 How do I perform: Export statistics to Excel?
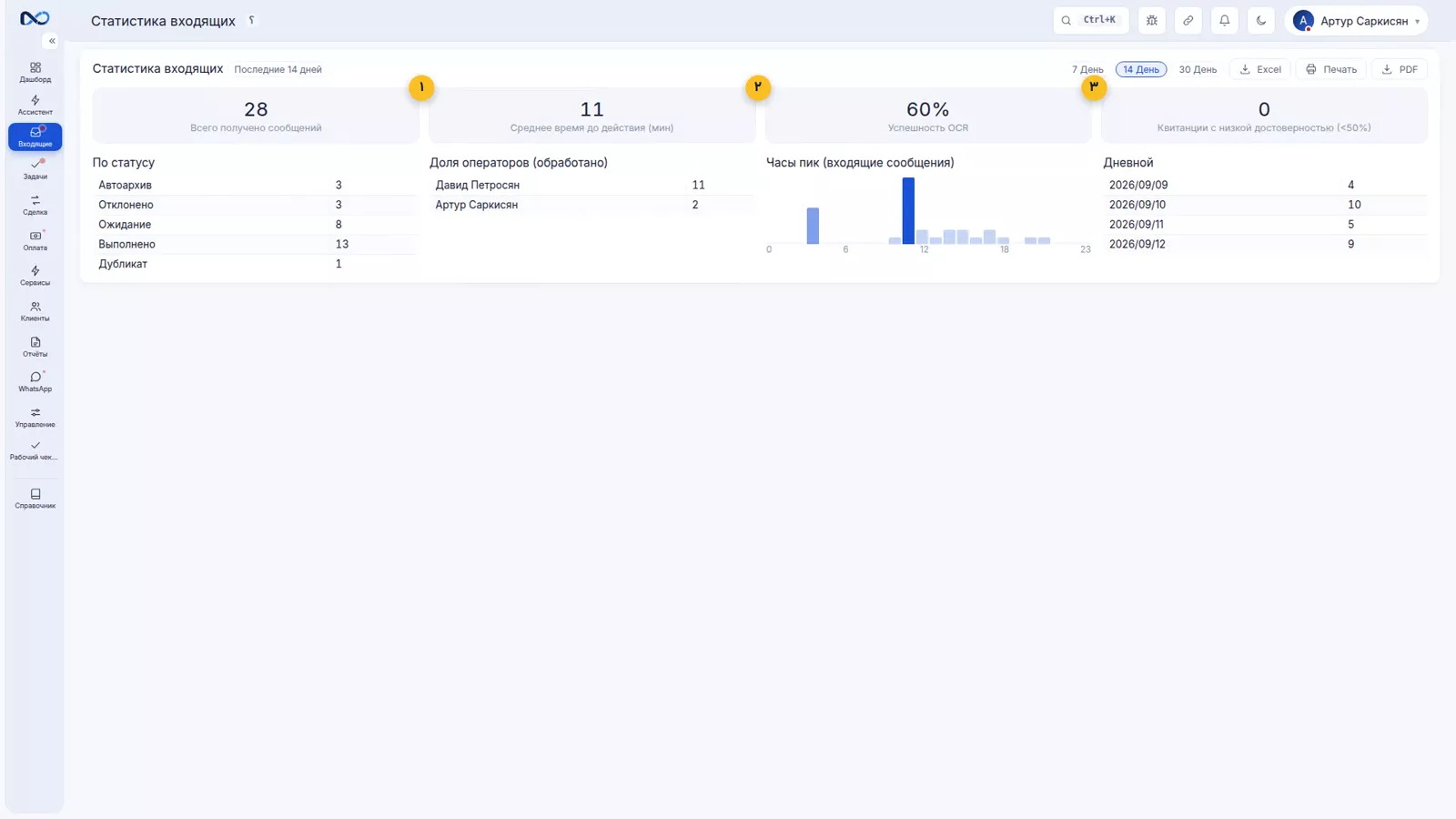[x=1260, y=69]
